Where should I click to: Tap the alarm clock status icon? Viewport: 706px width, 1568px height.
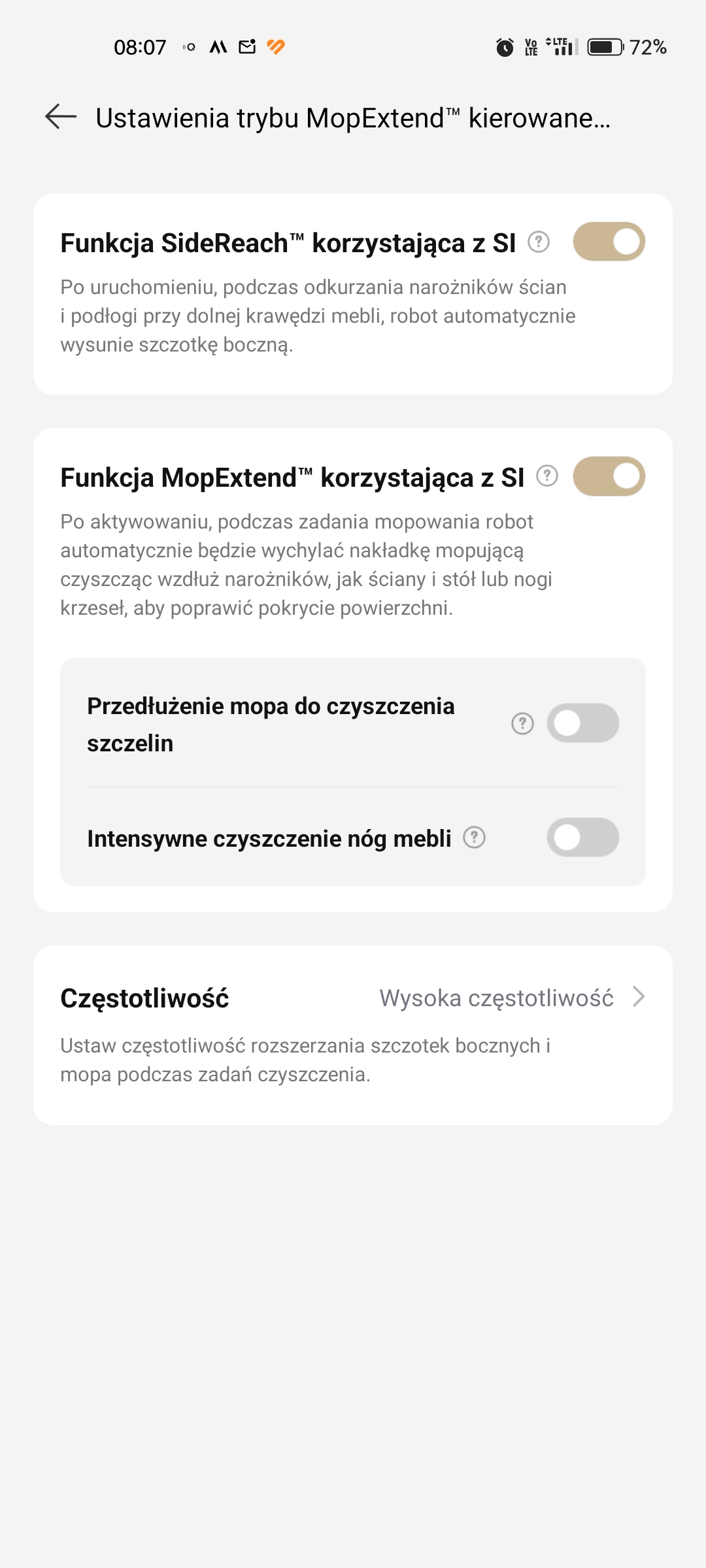tap(505, 47)
